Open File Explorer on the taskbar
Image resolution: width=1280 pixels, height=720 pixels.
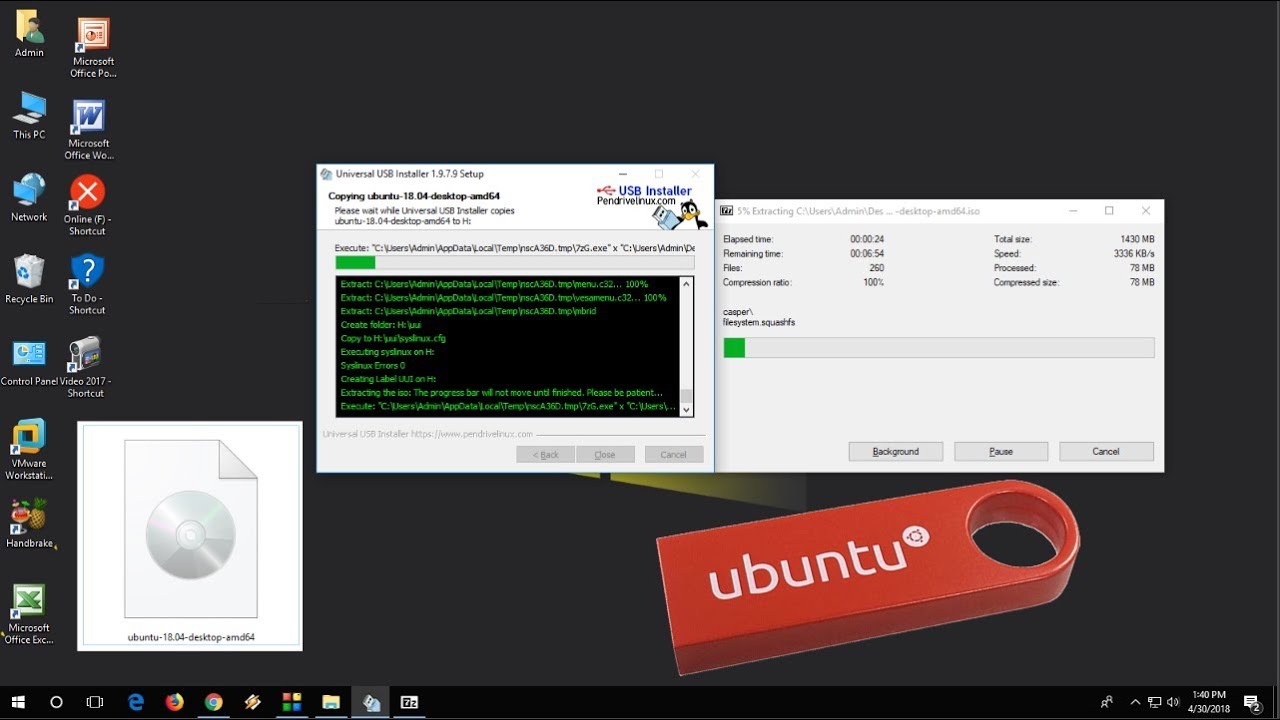pos(331,702)
